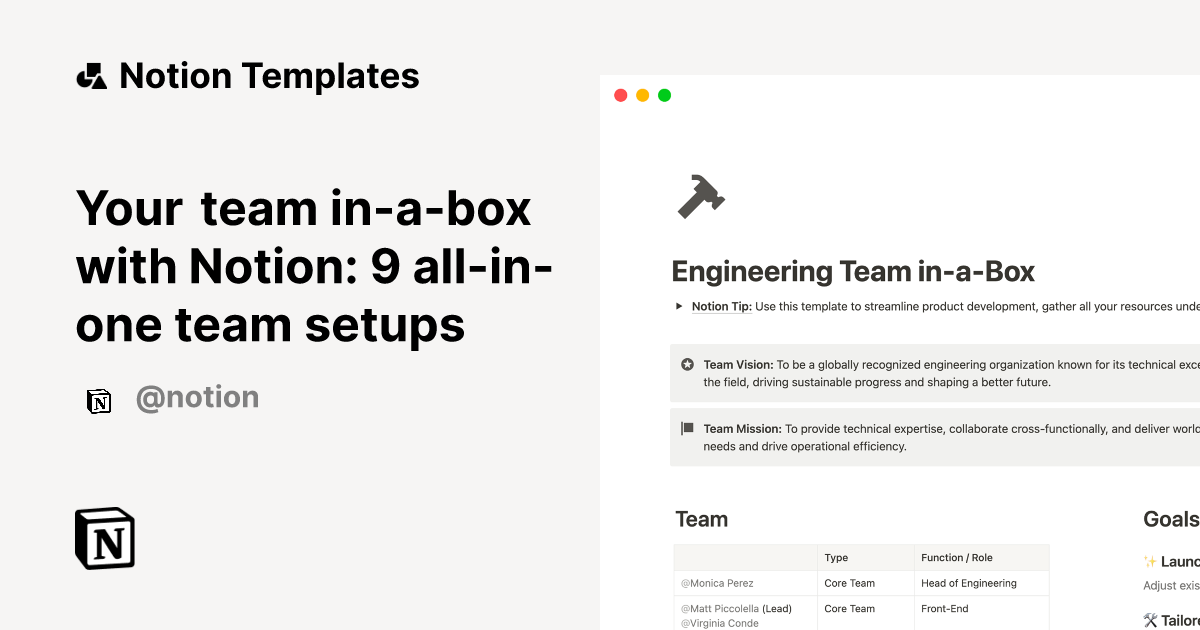1200x630 pixels.
Task: Toggle fullscreen with the green traffic light
Action: (x=664, y=94)
